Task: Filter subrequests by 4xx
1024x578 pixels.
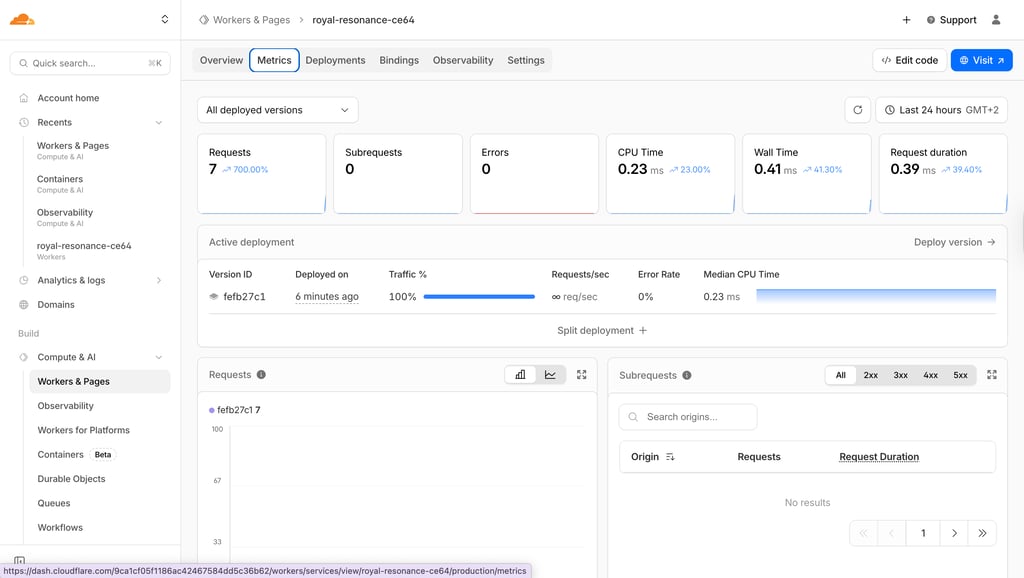Action: (x=931, y=376)
